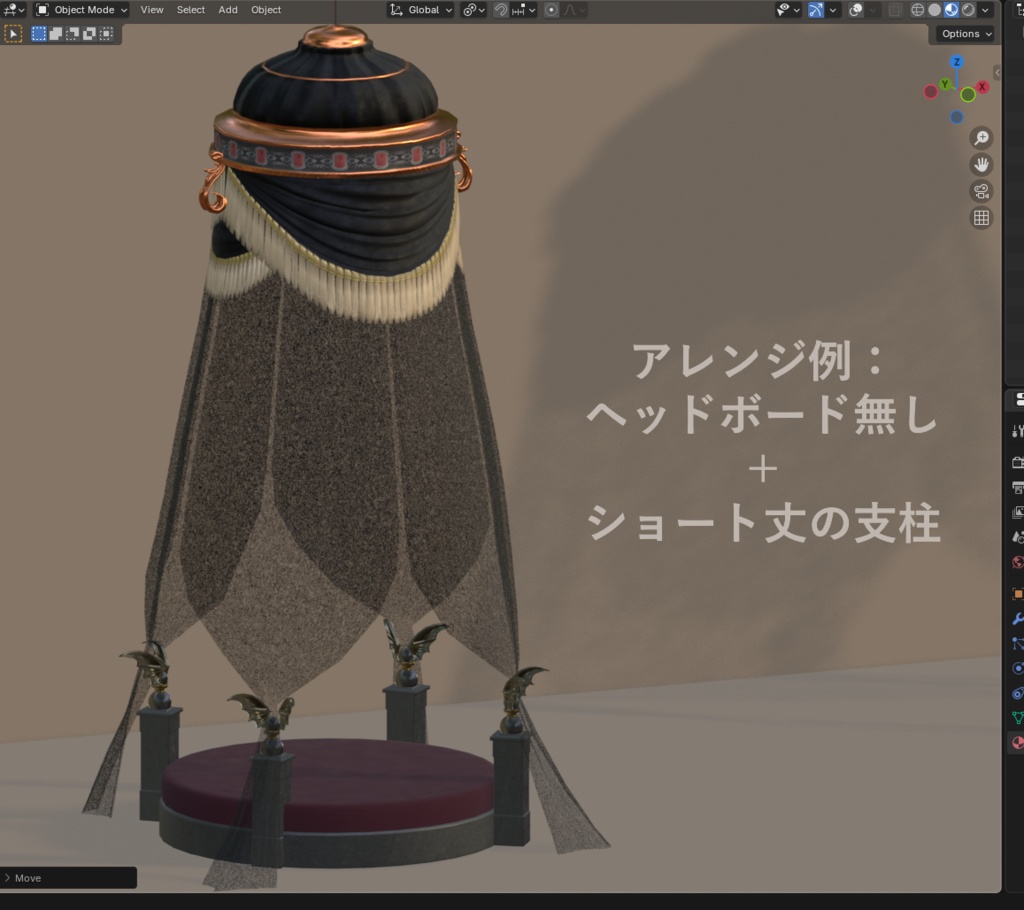1024x910 pixels.
Task: Click the Pan view hand icon
Action: pyautogui.click(x=981, y=165)
